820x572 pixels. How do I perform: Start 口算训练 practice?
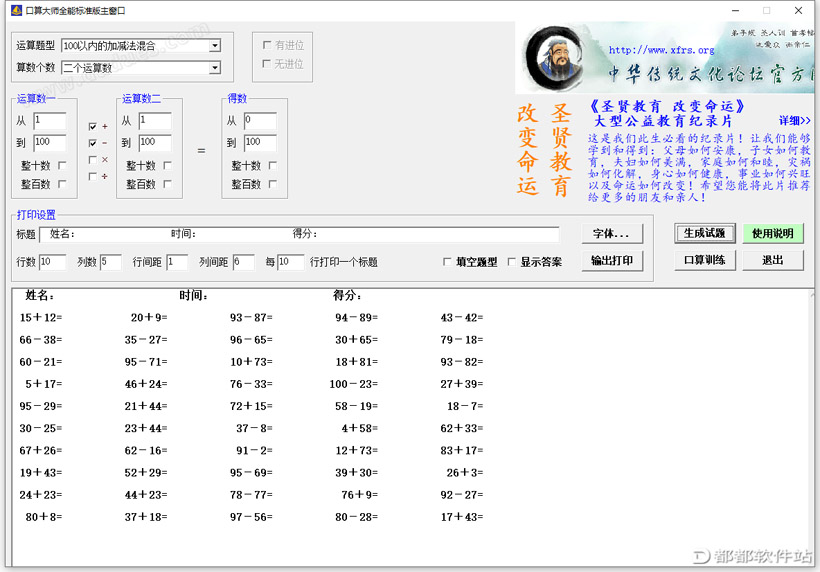point(704,260)
